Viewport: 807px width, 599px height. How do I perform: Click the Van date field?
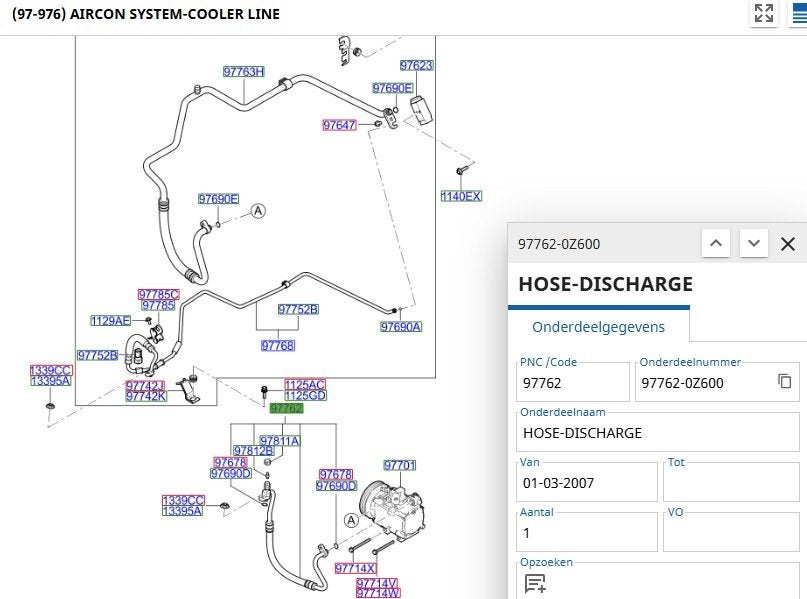click(587, 482)
